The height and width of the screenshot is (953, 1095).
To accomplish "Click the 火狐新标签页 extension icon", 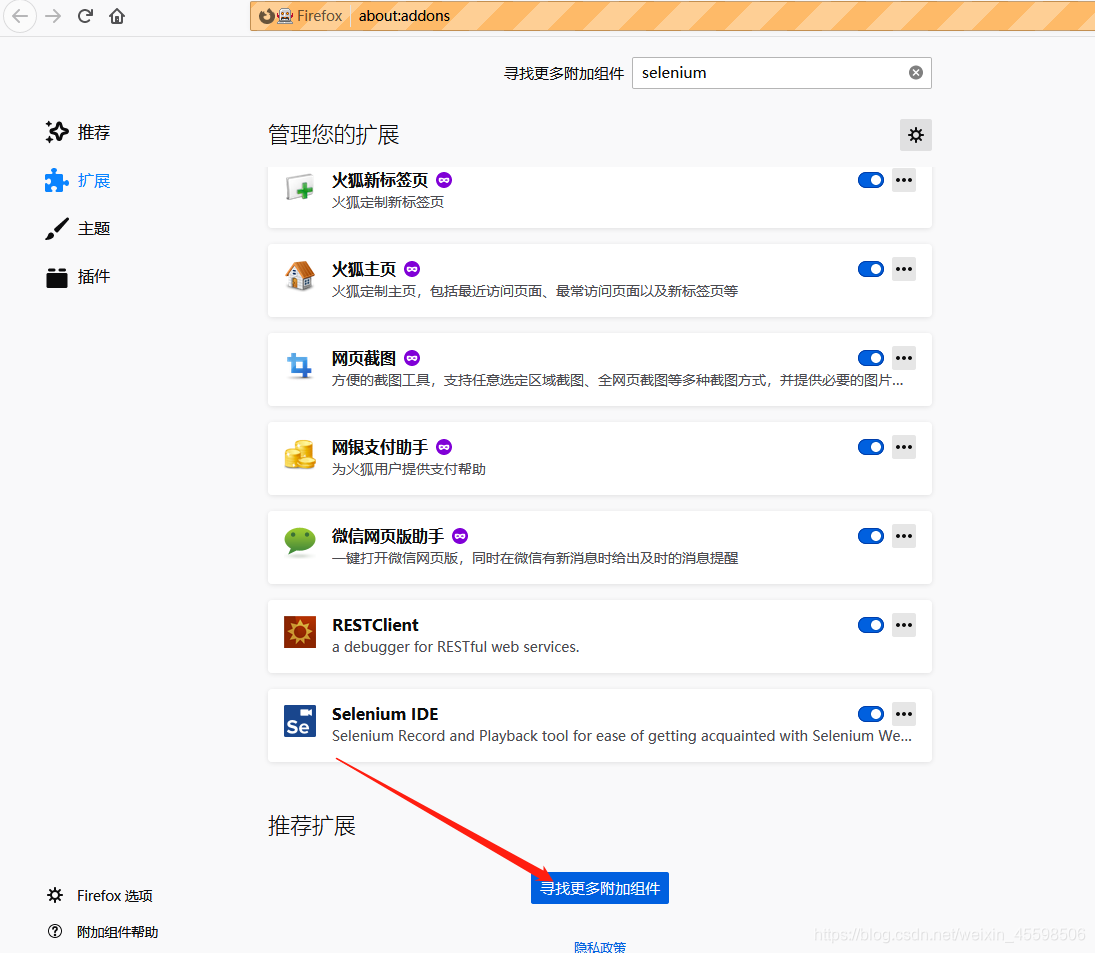I will click(300, 187).
